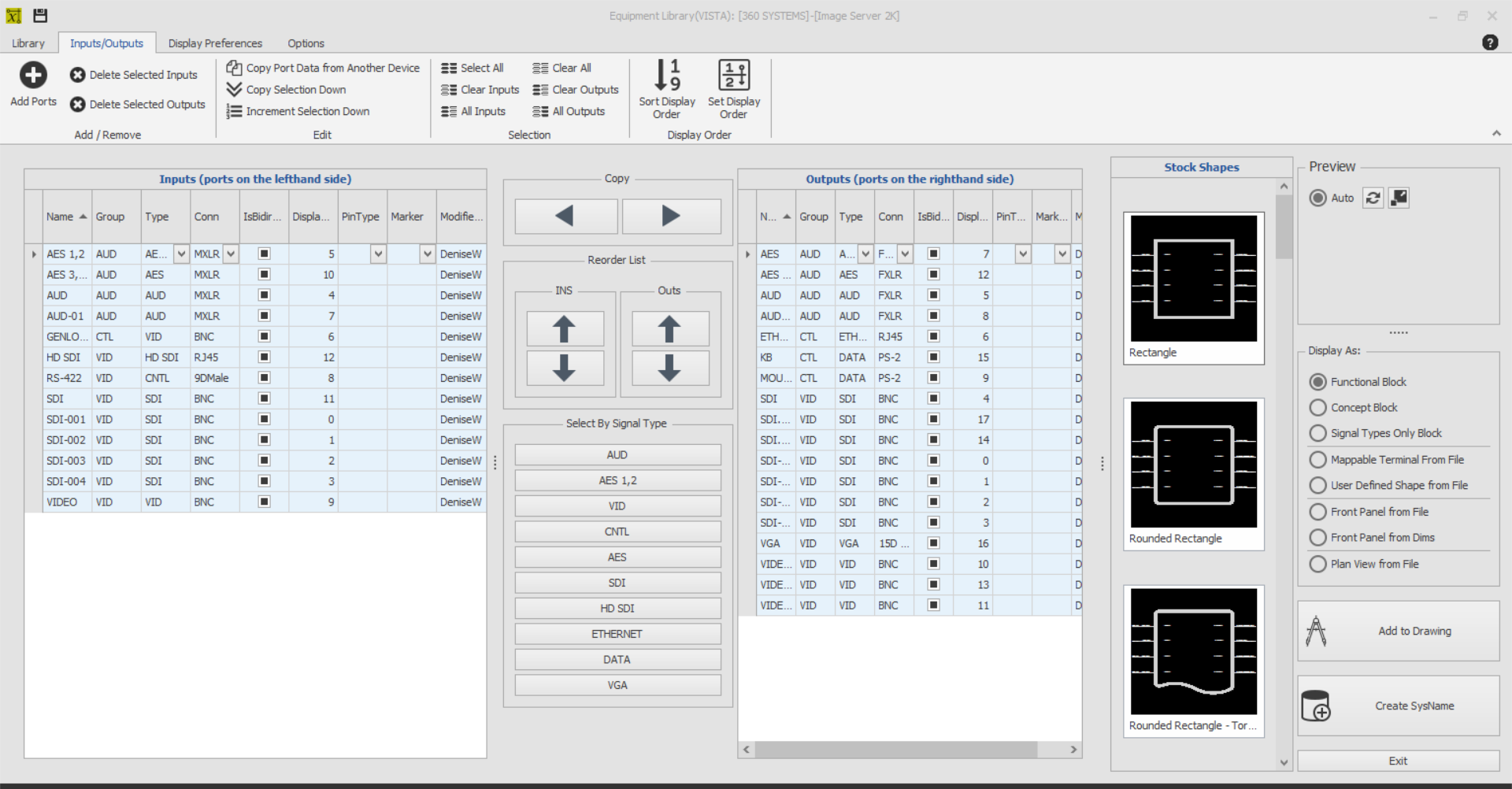Select signal type HD SDI button
This screenshot has height=789, width=1512.
617,608
